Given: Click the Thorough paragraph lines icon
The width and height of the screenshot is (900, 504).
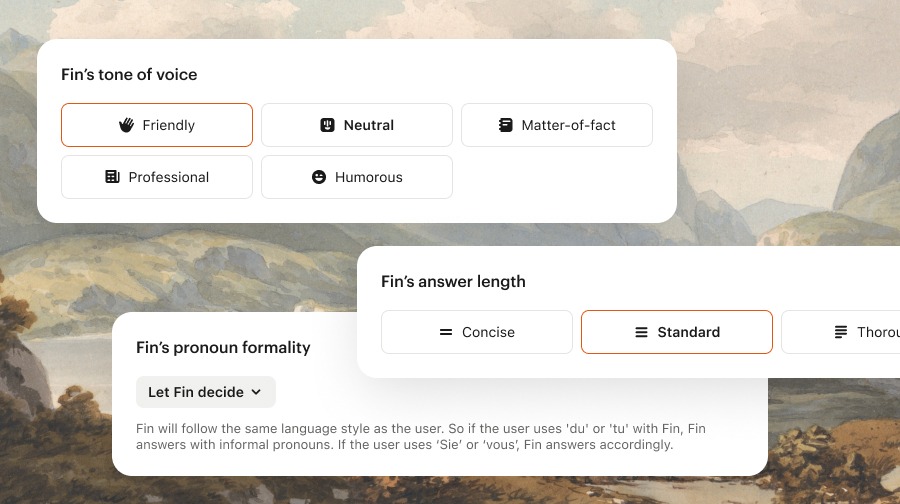Looking at the screenshot, I should (x=841, y=332).
